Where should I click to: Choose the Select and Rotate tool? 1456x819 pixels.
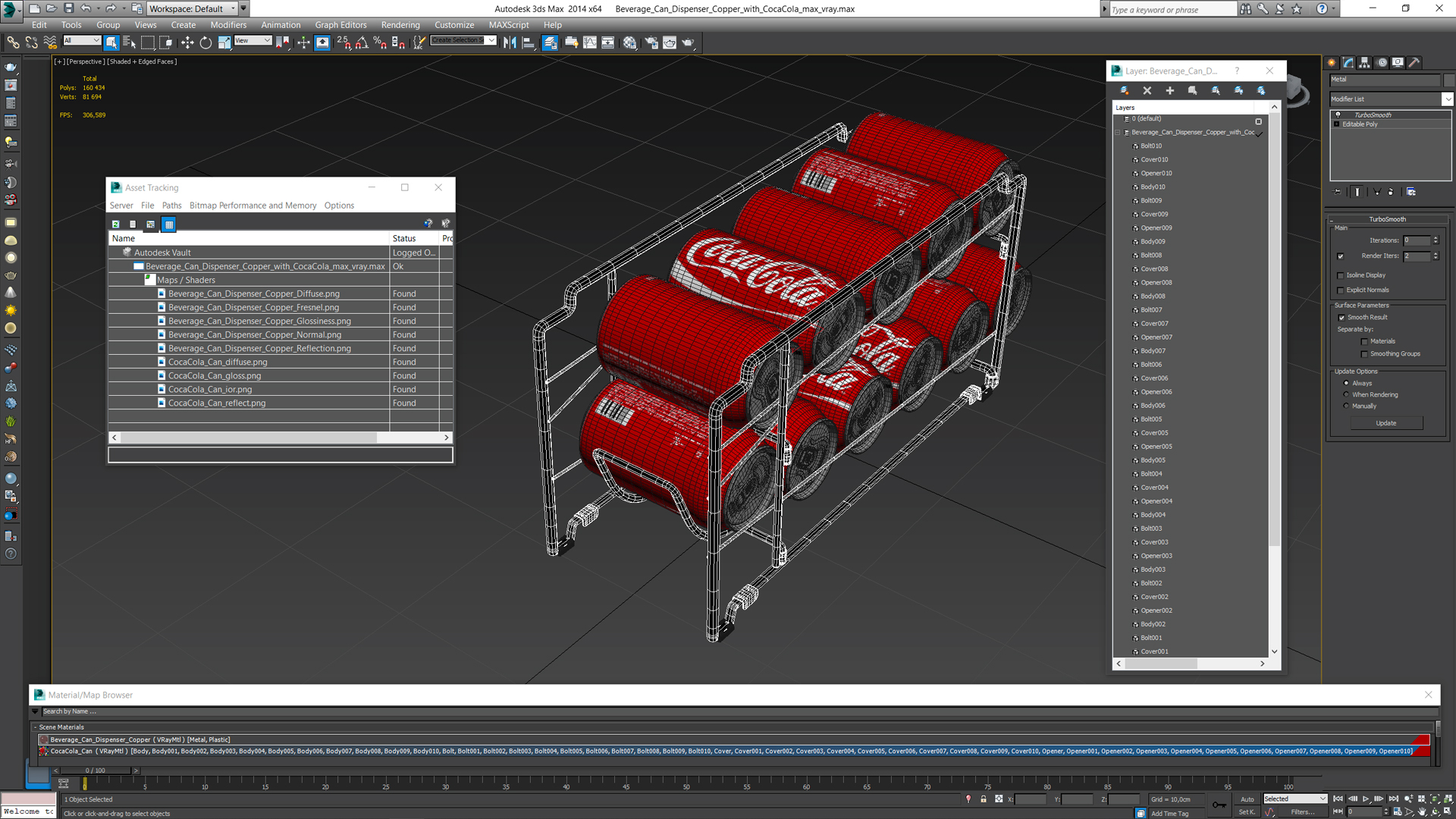pyautogui.click(x=206, y=42)
